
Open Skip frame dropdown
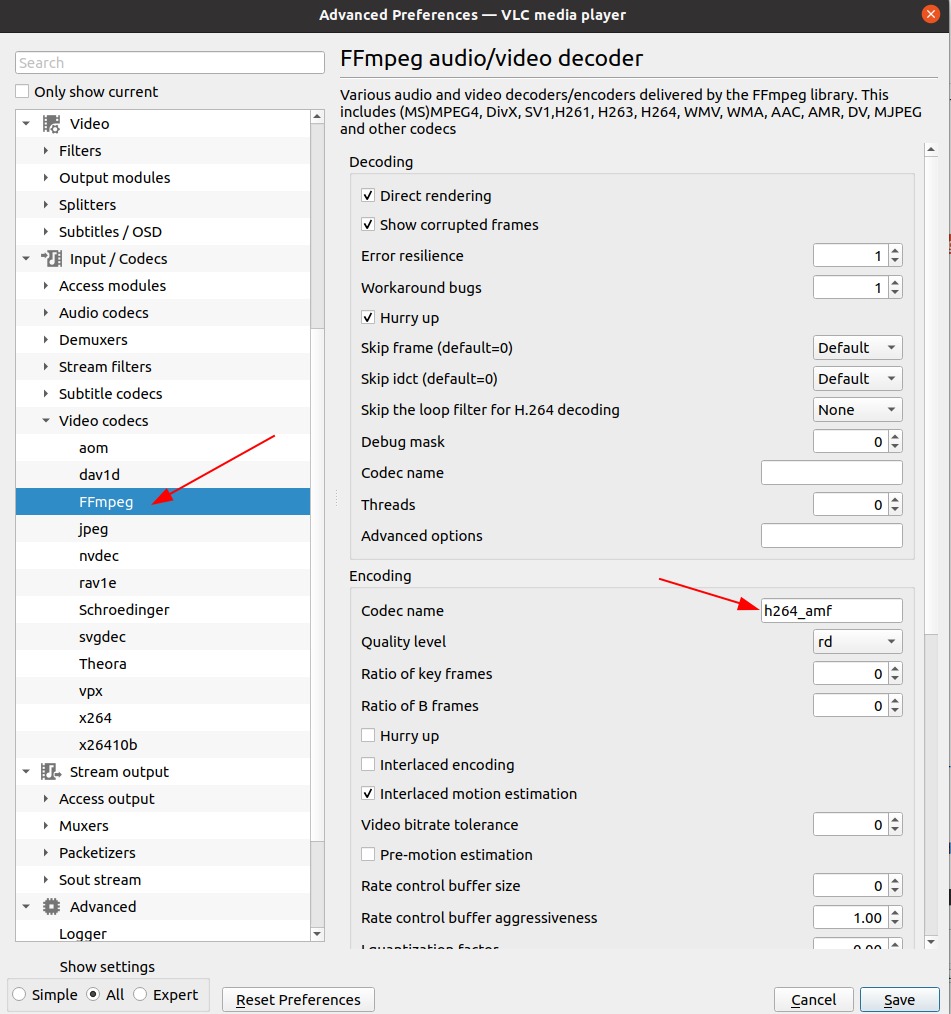click(x=857, y=348)
